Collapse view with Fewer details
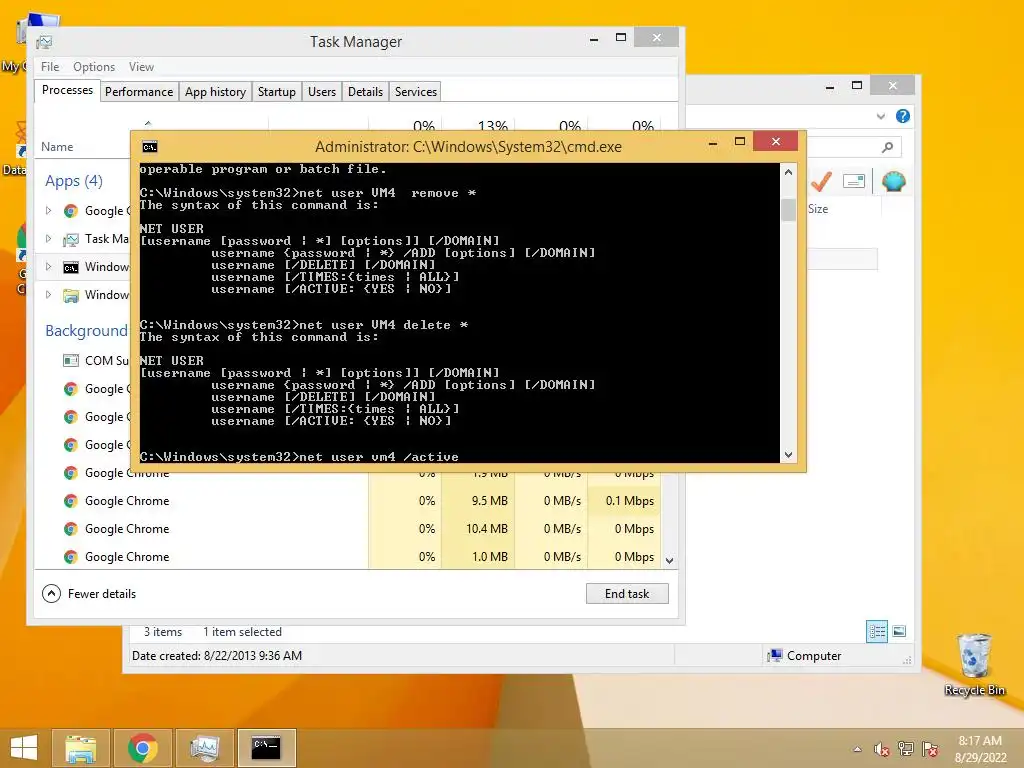 [89, 594]
